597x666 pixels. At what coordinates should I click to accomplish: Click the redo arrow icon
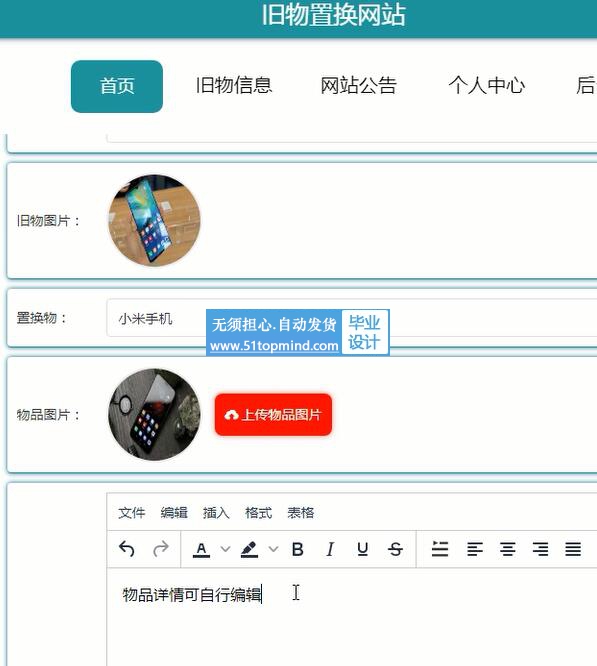[x=161, y=549]
